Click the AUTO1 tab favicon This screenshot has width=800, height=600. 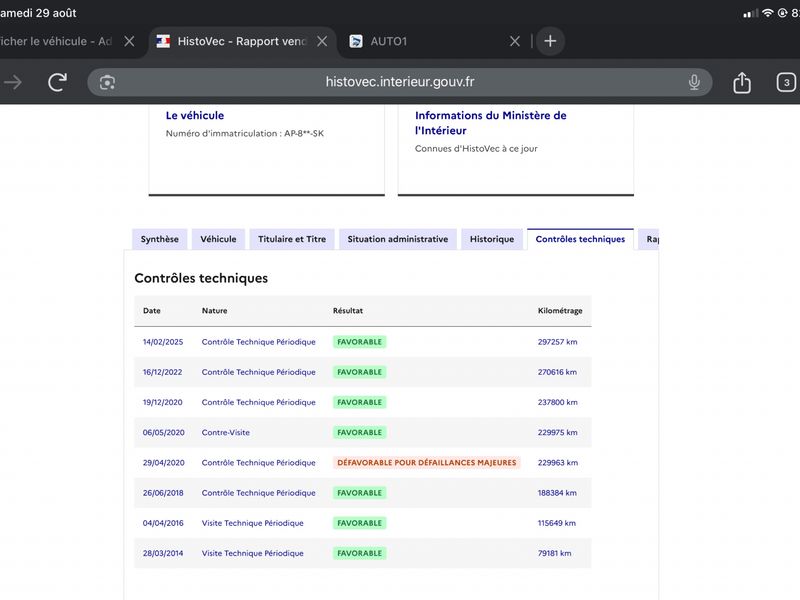[356, 41]
